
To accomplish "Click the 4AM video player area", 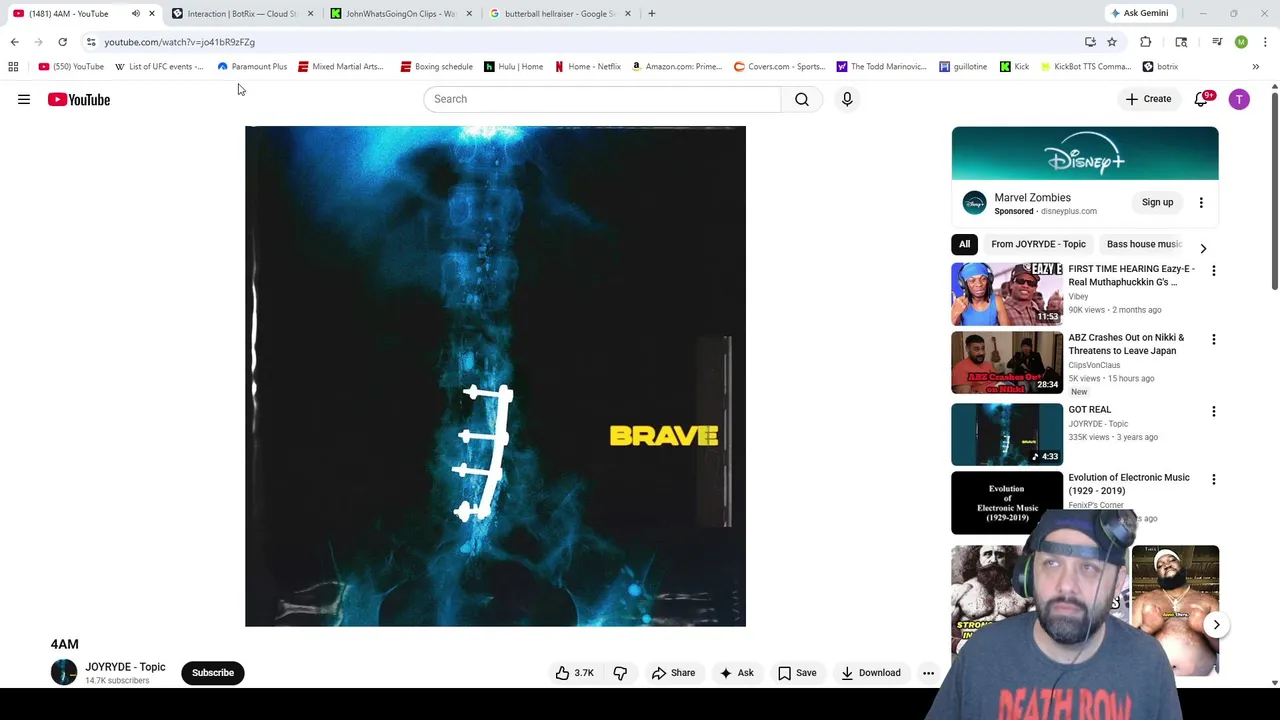I will coord(495,376).
